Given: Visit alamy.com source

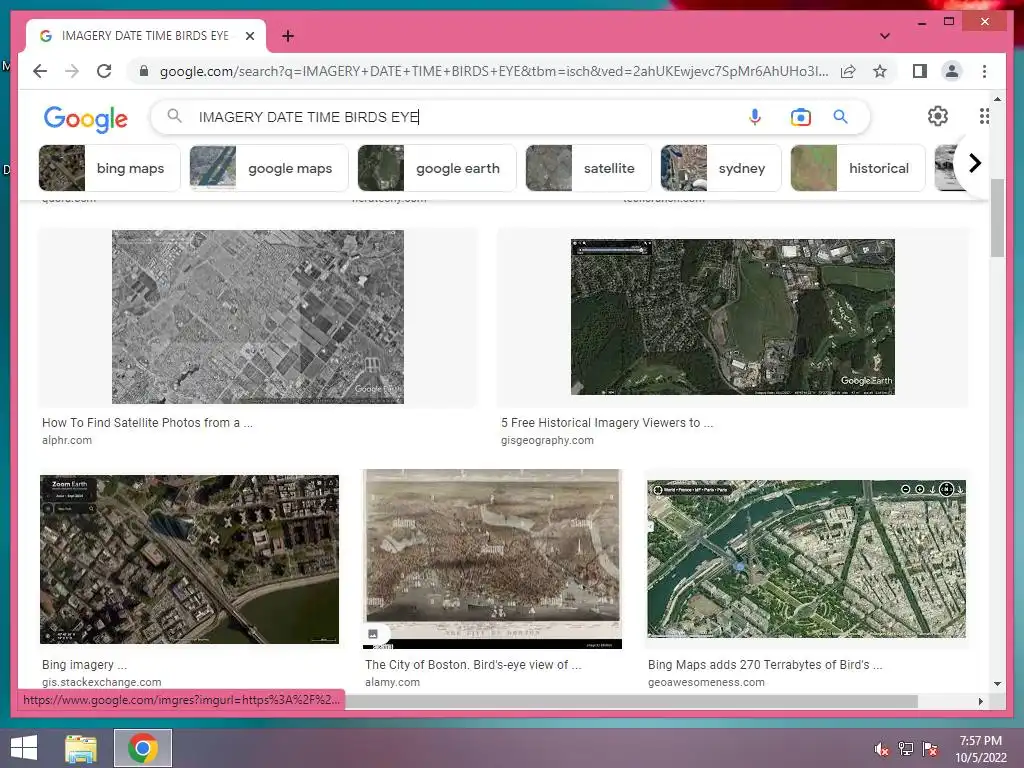Looking at the screenshot, I should pos(392,682).
